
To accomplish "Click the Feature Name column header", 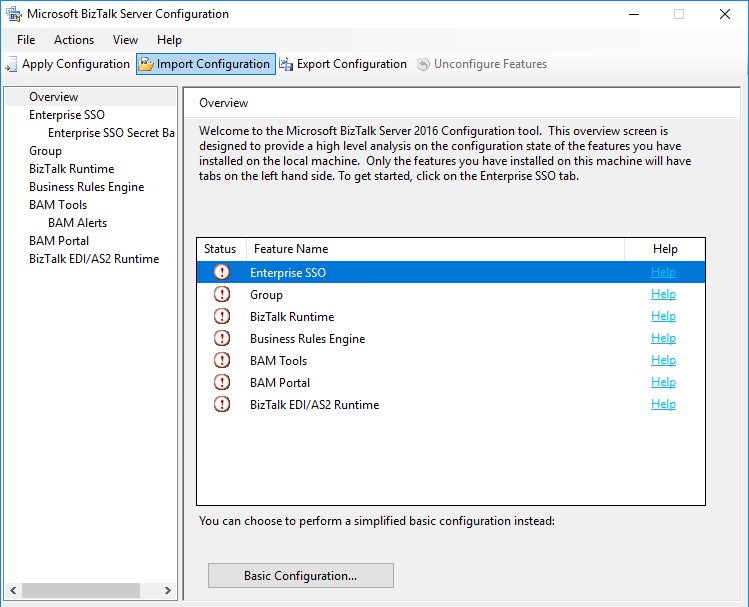I will (x=435, y=249).
